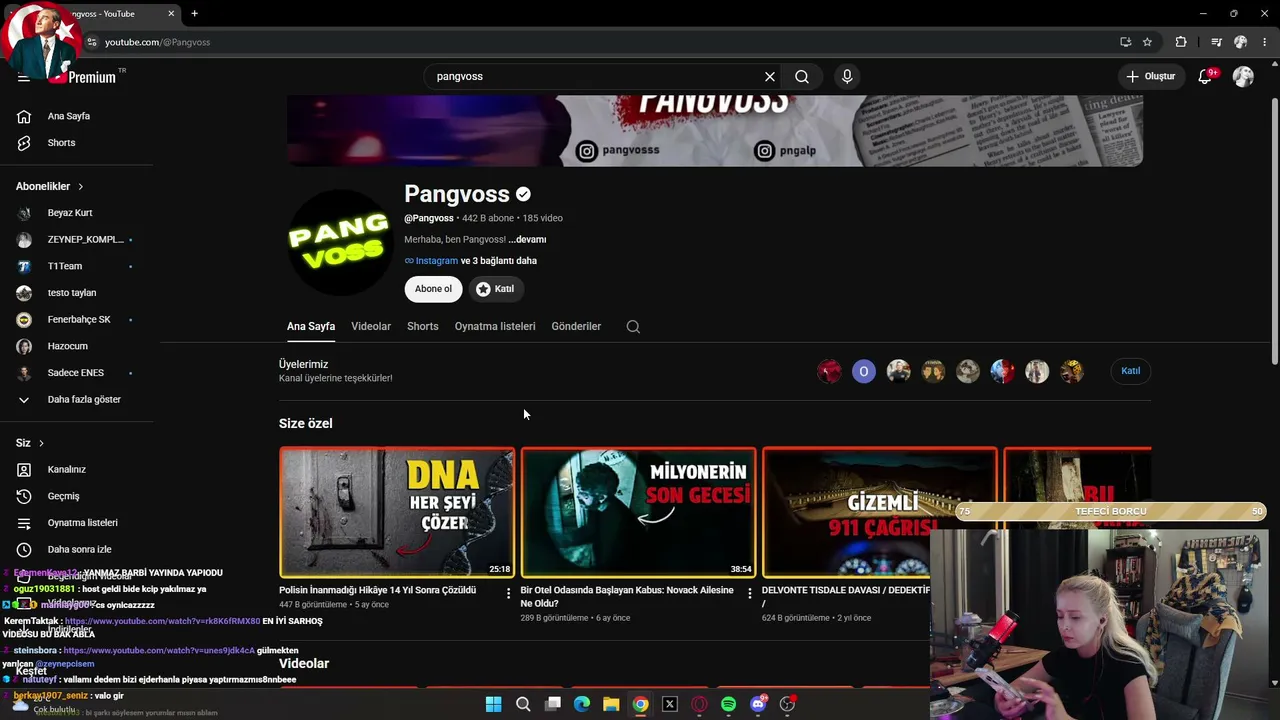Switch to the channel Shorts tab
Viewport: 1280px width, 720px height.
click(x=423, y=326)
